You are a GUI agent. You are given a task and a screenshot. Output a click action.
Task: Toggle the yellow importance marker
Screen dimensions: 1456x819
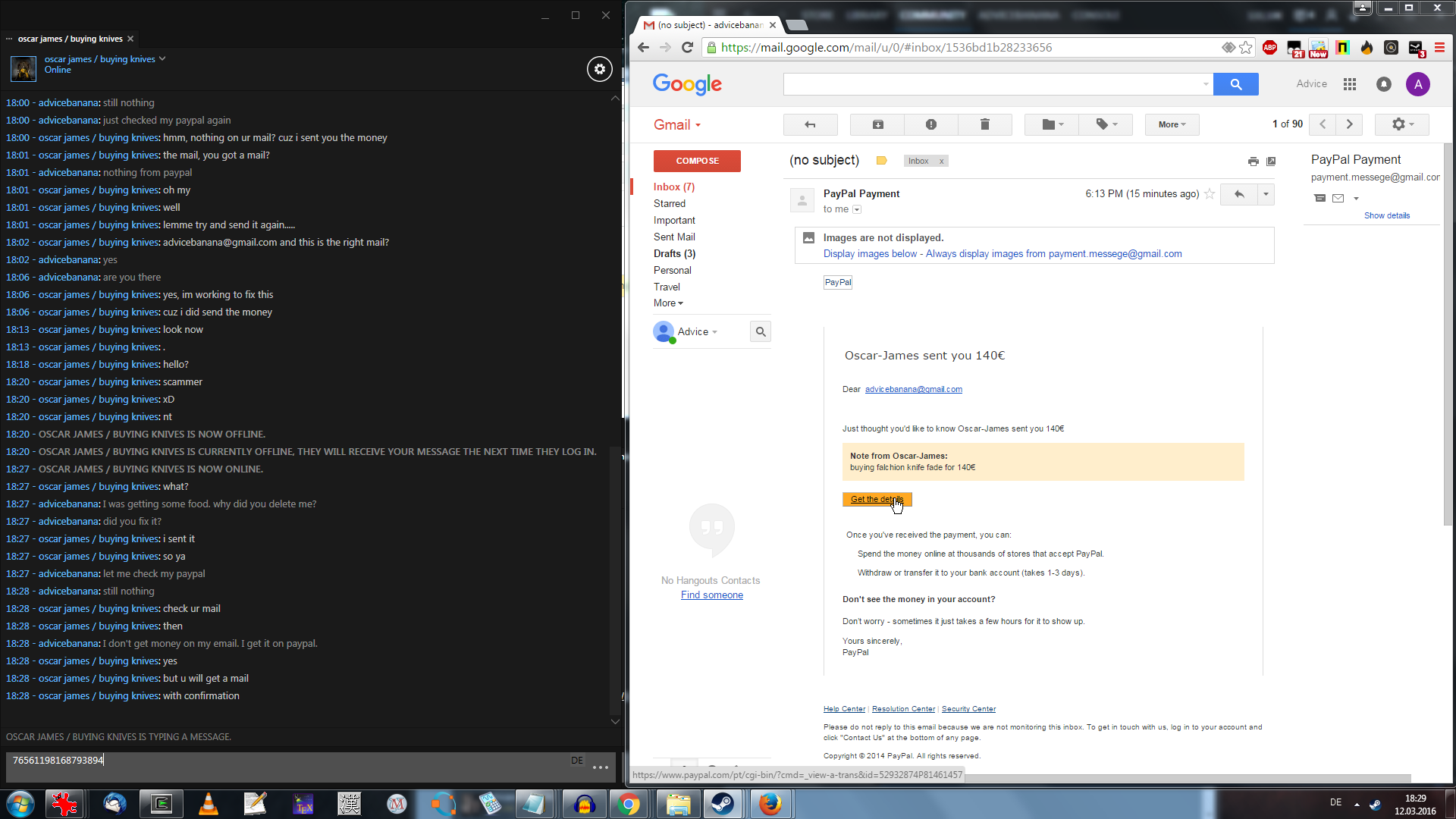[x=881, y=161]
